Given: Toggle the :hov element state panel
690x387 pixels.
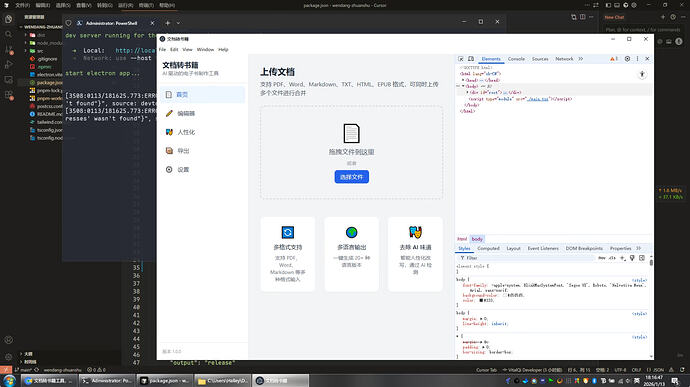Looking at the screenshot, I should tap(602, 258).
